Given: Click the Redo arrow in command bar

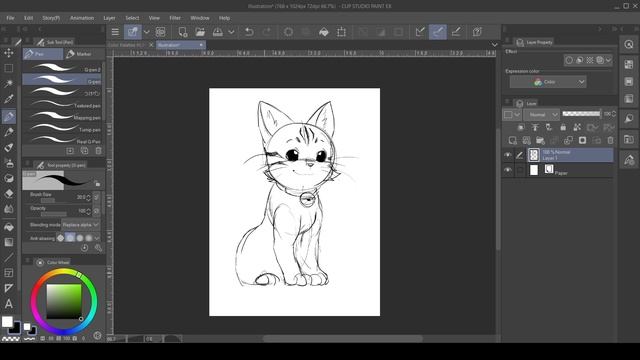Looking at the screenshot, I should pyautogui.click(x=267, y=32).
